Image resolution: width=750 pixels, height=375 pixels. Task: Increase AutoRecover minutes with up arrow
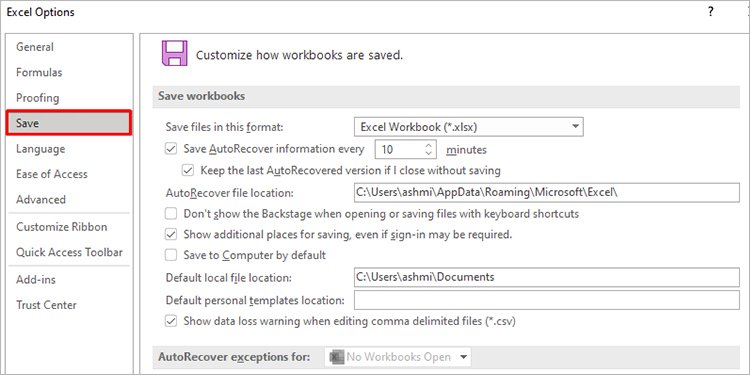429,145
